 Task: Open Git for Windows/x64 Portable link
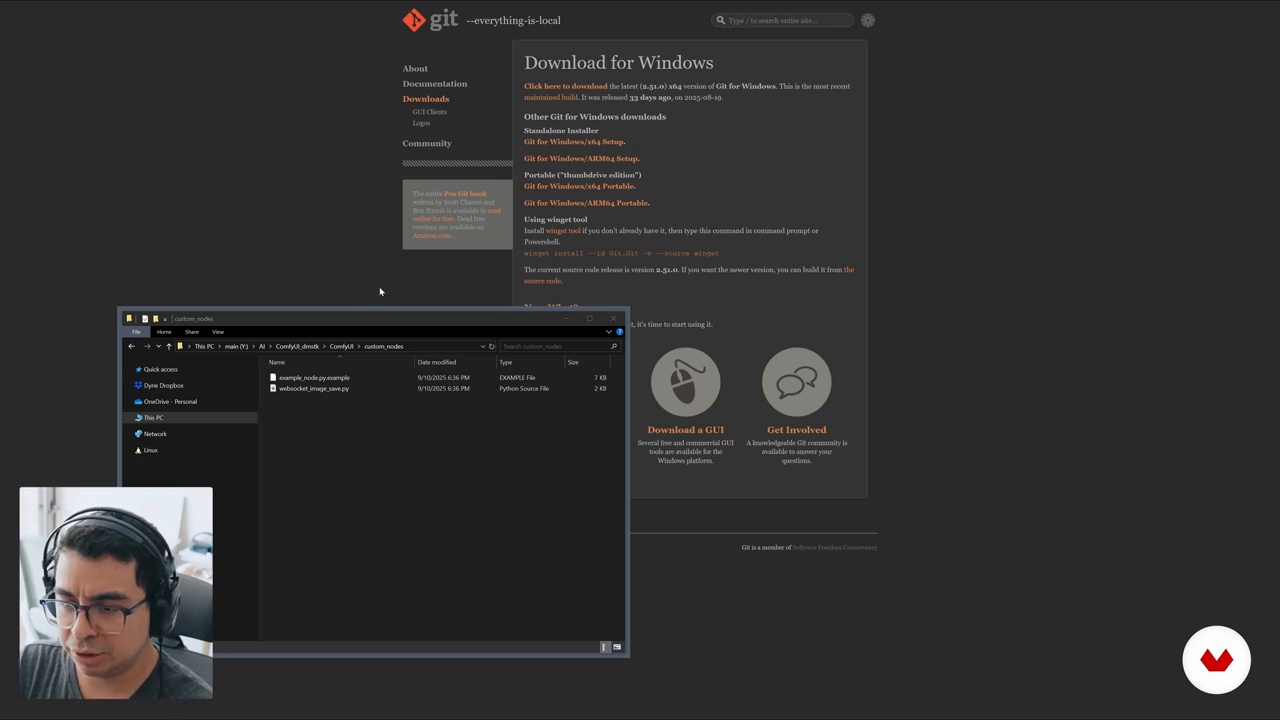coord(579,186)
